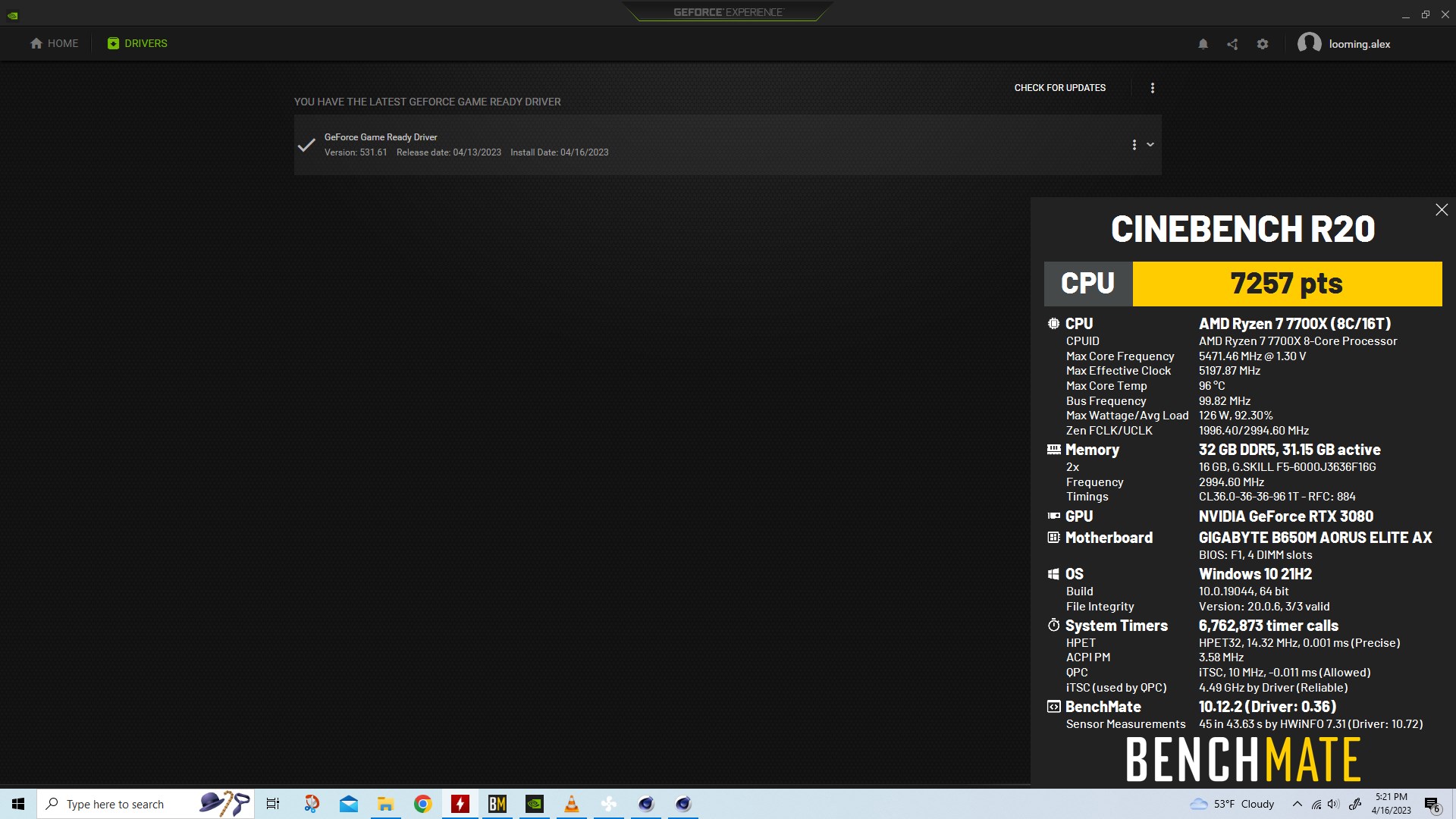Screen dimensions: 1456x819
Task: Click the 32 GB DDR5 memory heading
Action: click(x=1290, y=450)
